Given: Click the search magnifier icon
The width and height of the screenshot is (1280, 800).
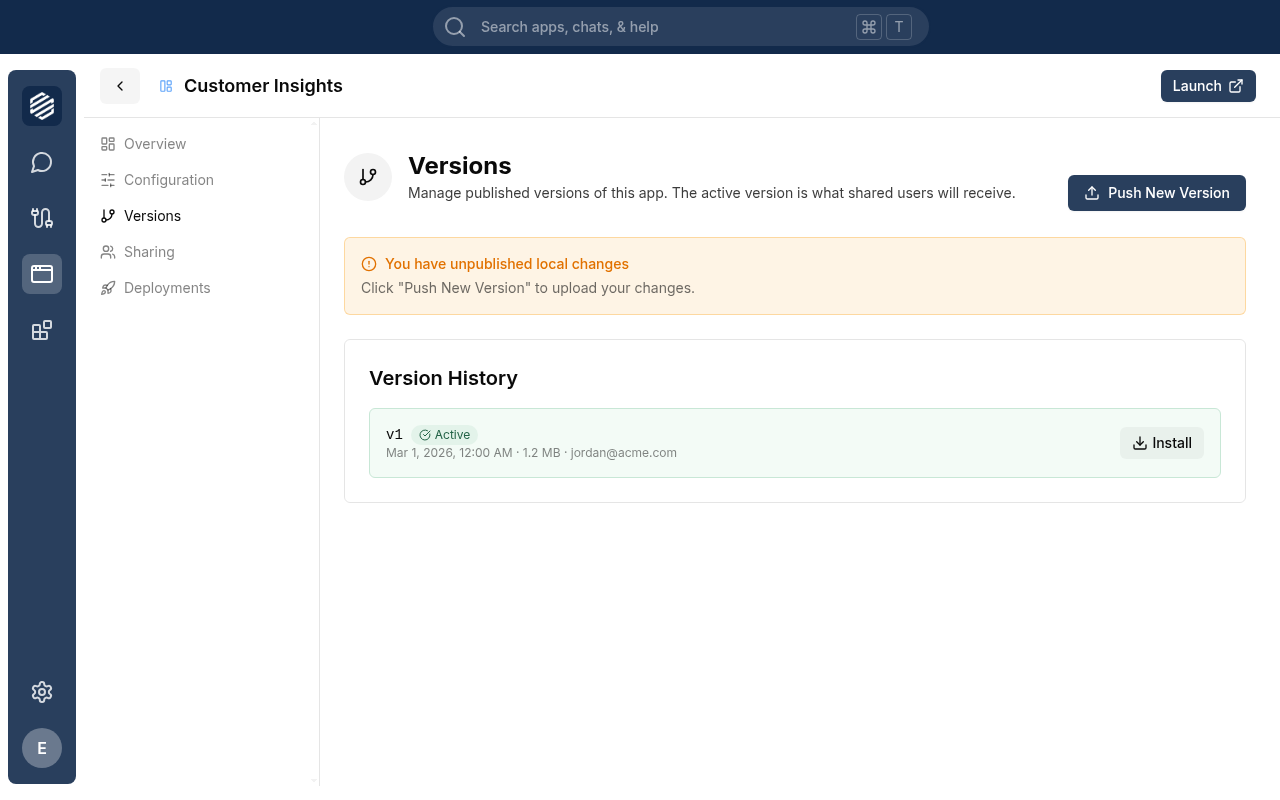Looking at the screenshot, I should point(455,27).
